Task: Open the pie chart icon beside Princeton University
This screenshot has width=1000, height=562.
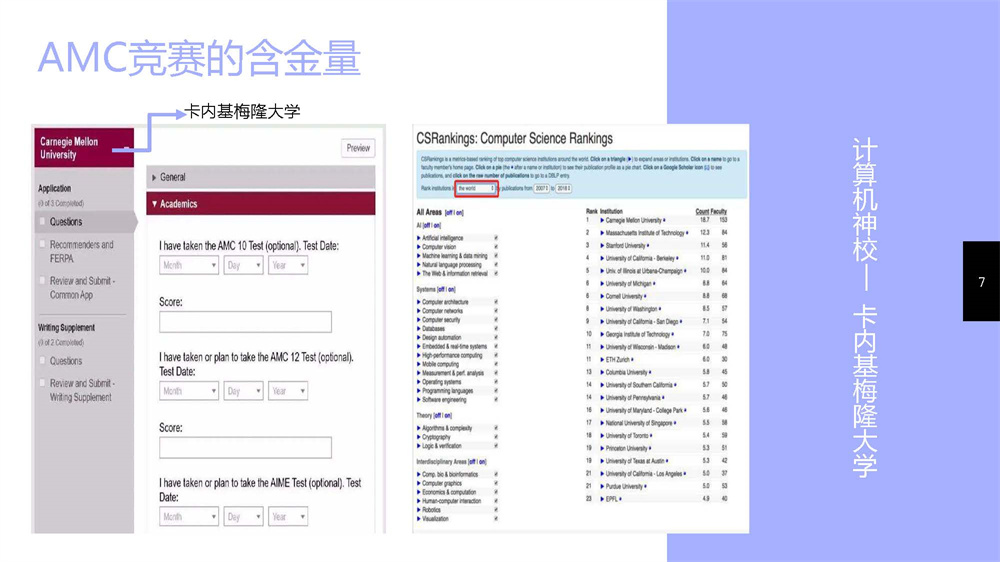Action: coord(650,448)
